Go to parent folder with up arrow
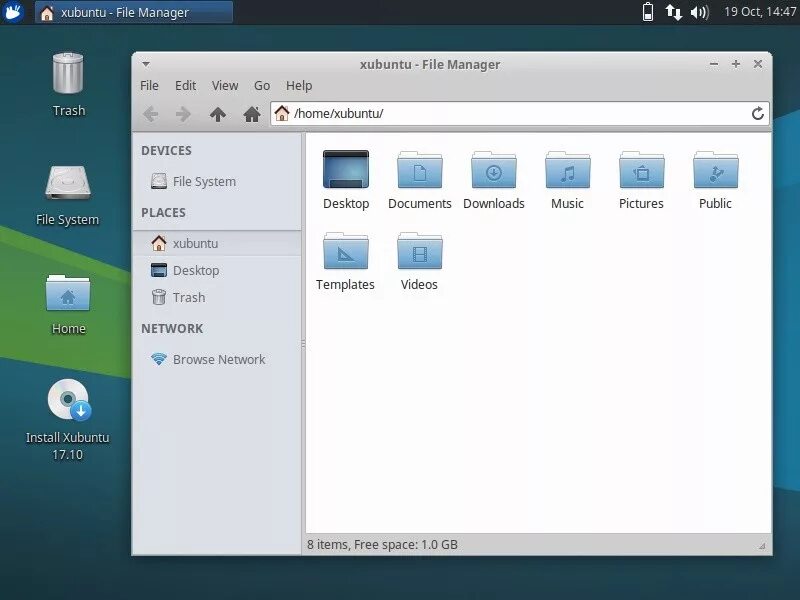800x600 pixels. point(218,114)
